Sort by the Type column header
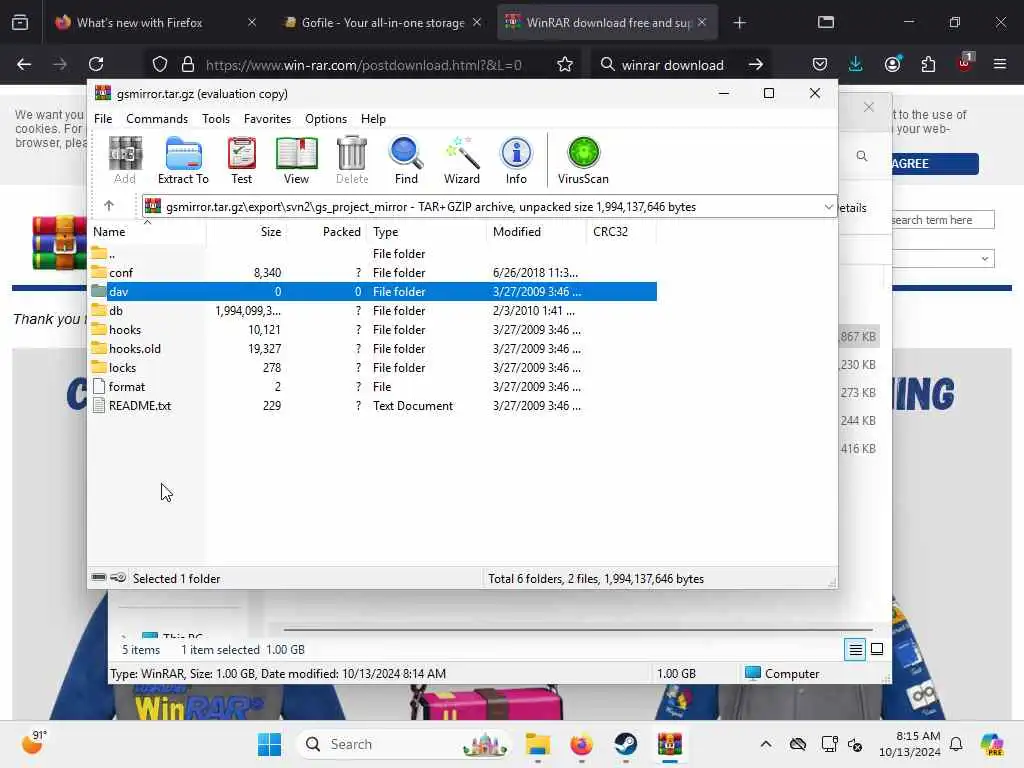The height and width of the screenshot is (768, 1024). coord(426,232)
